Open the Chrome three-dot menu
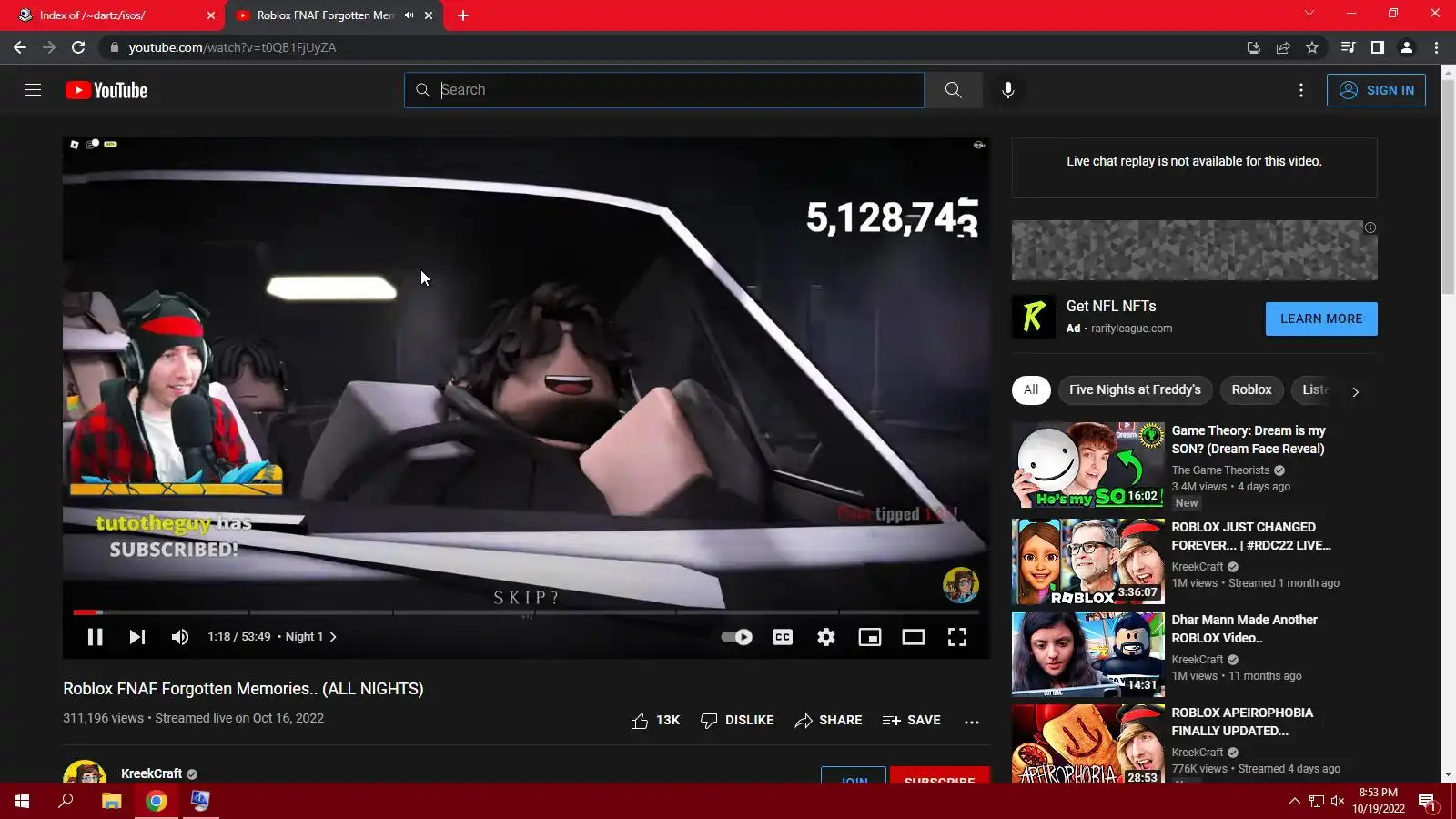Screen dimensions: 1456x819 [x=1436, y=47]
